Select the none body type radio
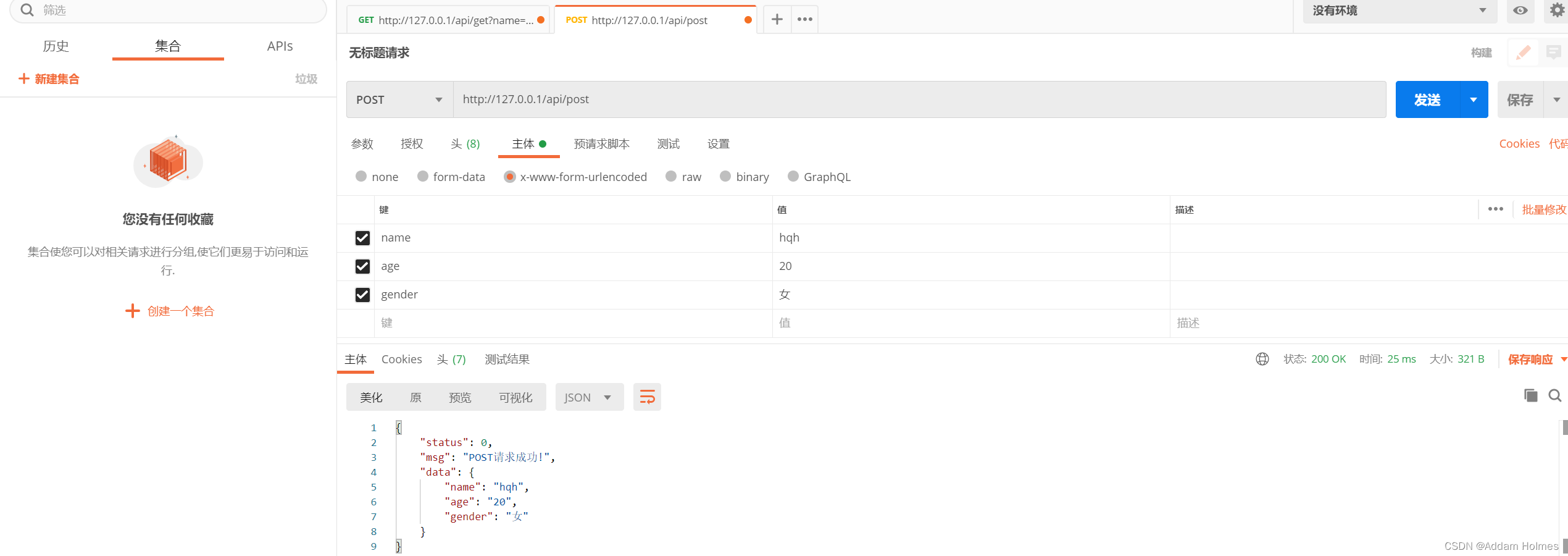 pos(361,176)
